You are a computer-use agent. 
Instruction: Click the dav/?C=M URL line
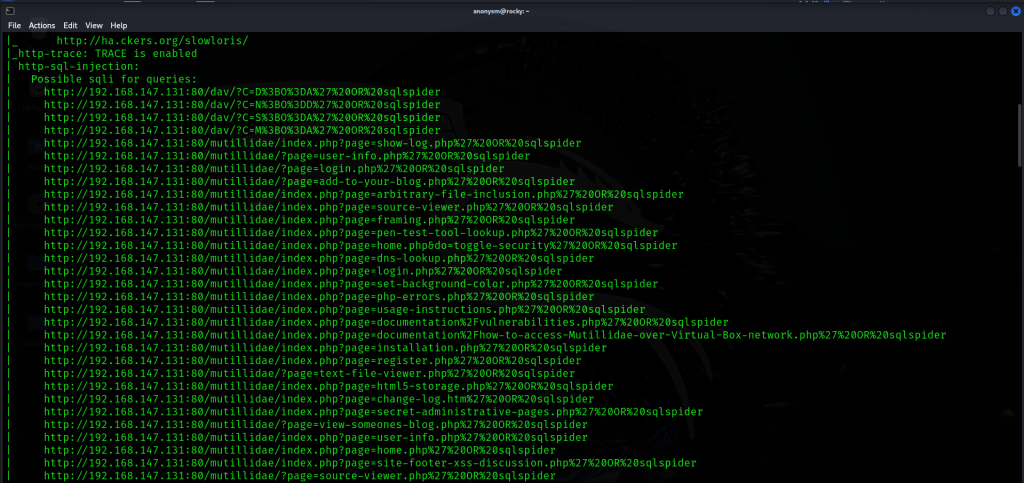tap(242, 131)
